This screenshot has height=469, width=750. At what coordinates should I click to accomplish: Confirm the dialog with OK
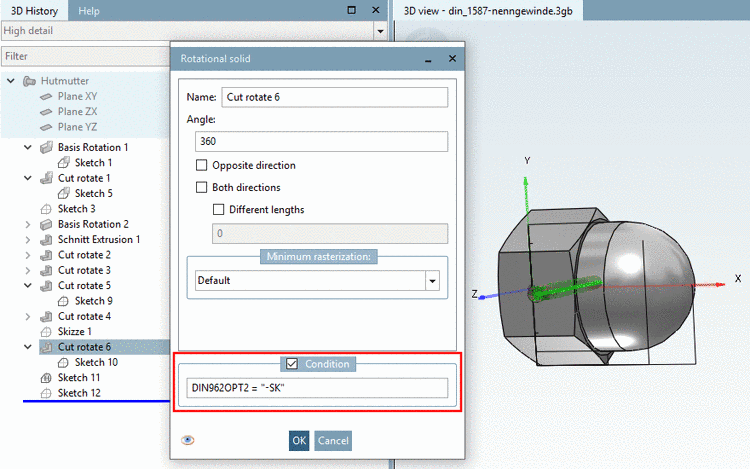[299, 440]
